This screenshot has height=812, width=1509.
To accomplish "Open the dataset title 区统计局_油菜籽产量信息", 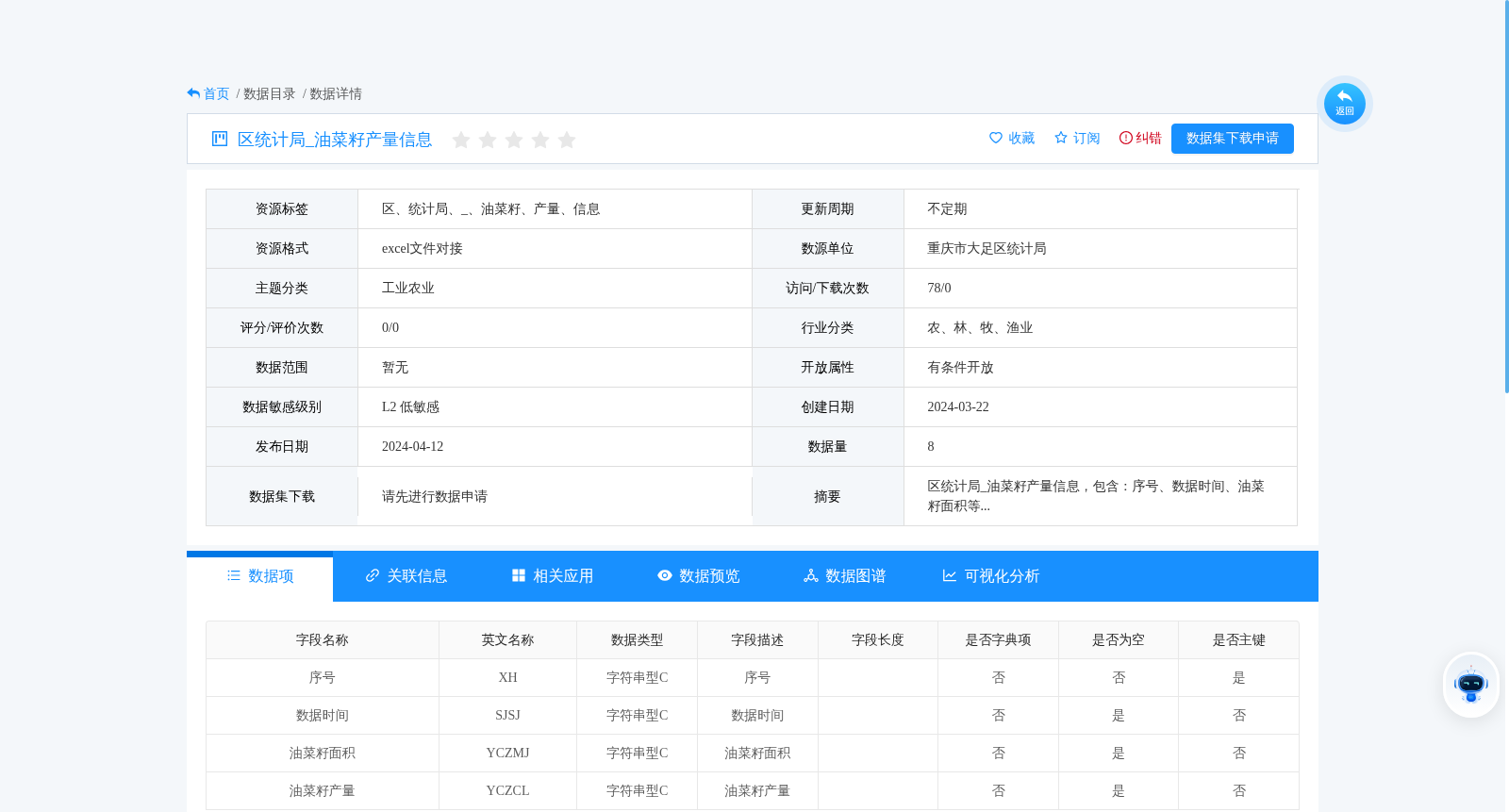I will pos(335,140).
